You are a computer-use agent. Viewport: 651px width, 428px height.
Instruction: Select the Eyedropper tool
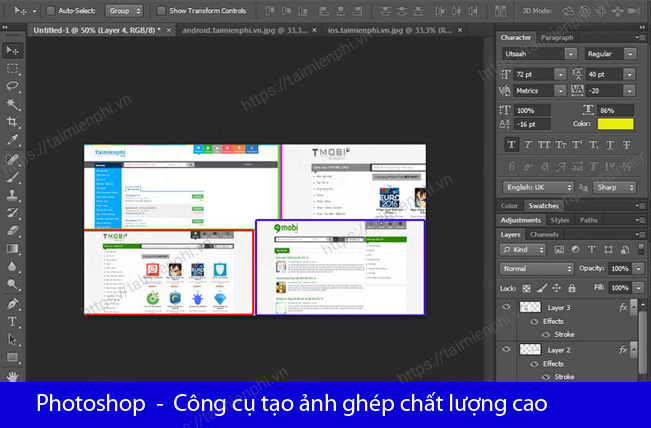click(12, 140)
